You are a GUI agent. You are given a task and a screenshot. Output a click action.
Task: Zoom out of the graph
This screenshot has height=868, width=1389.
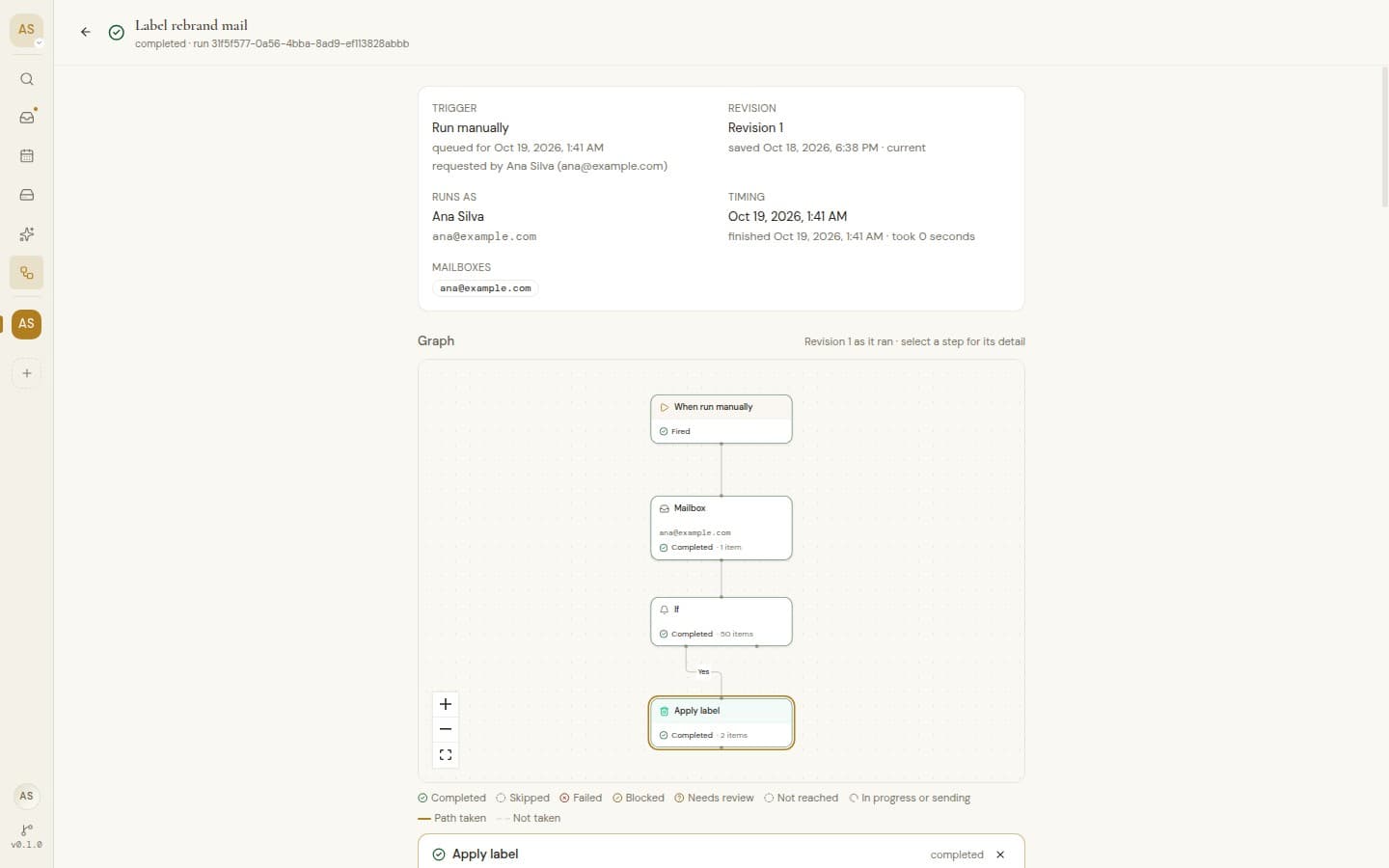(446, 729)
